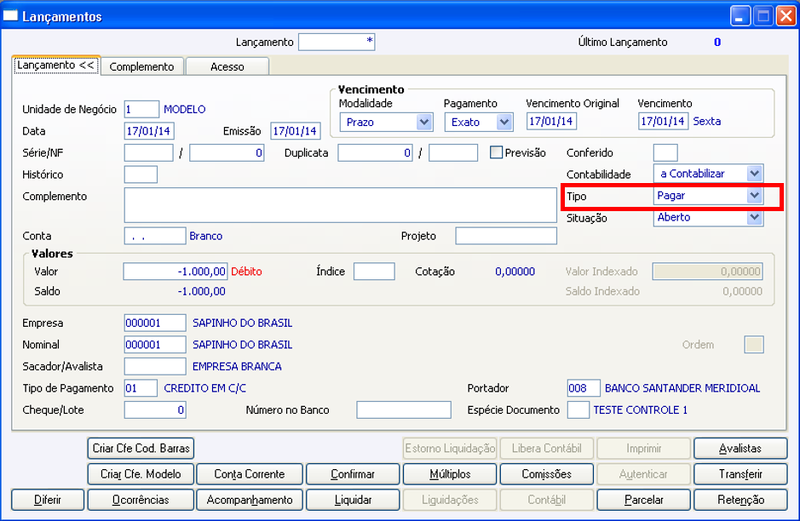Switch to the Complemento tab
Screen dimensions: 800x521
coord(142,67)
